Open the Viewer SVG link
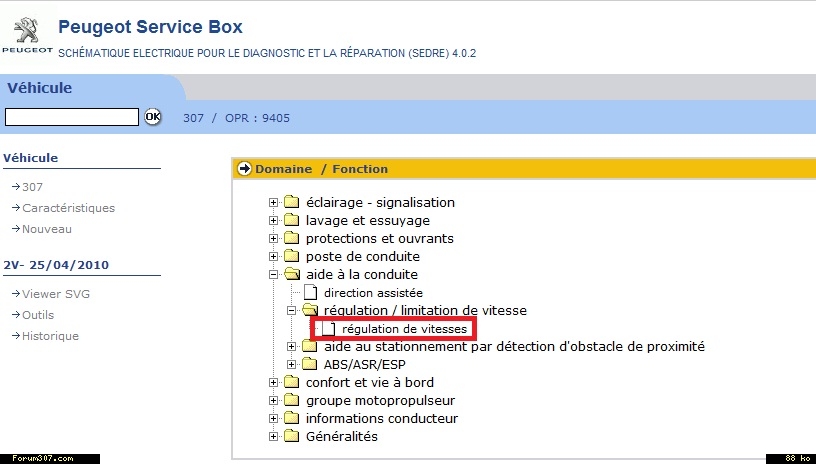 click(x=56, y=294)
